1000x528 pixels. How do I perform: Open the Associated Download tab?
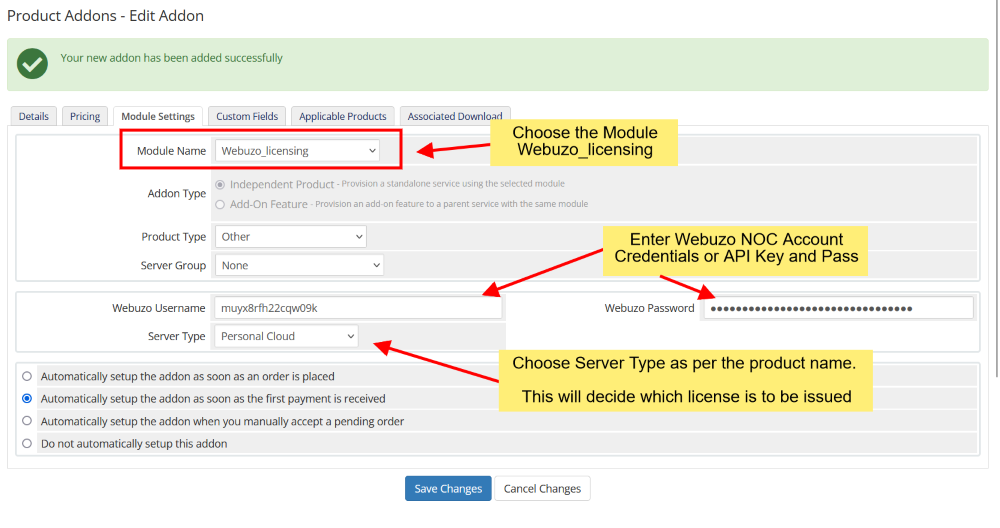455,116
